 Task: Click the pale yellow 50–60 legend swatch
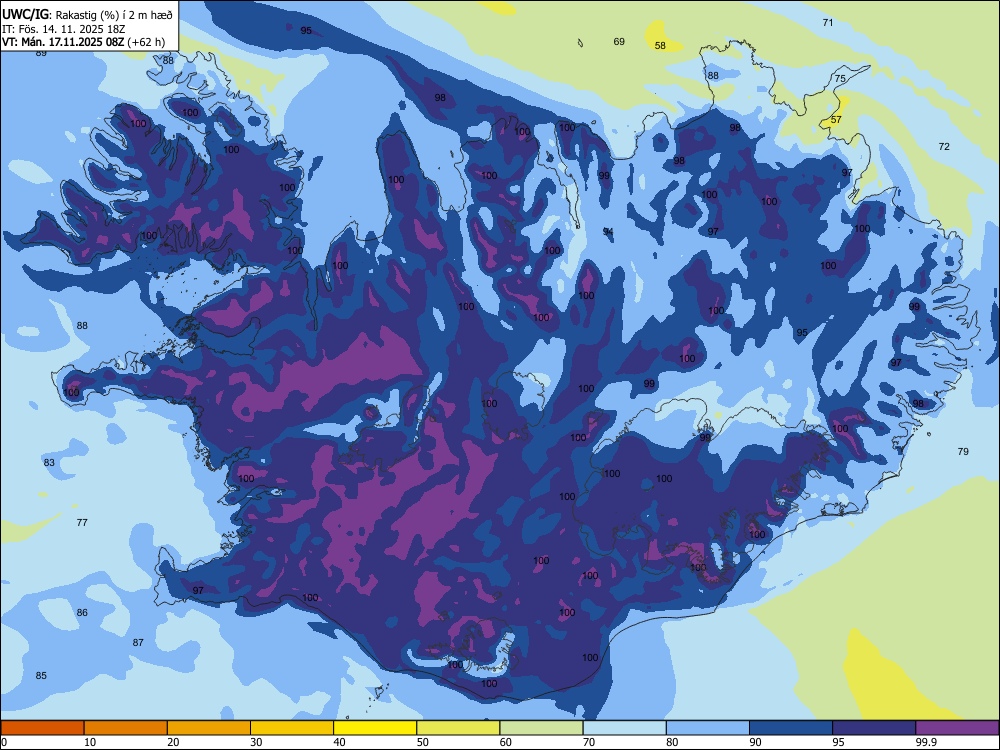[458, 728]
